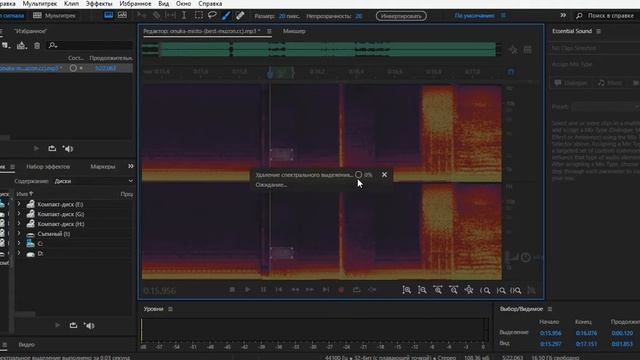The image size is (640, 360).
Task: Switch to the Маркеры tab
Action: (x=103, y=167)
